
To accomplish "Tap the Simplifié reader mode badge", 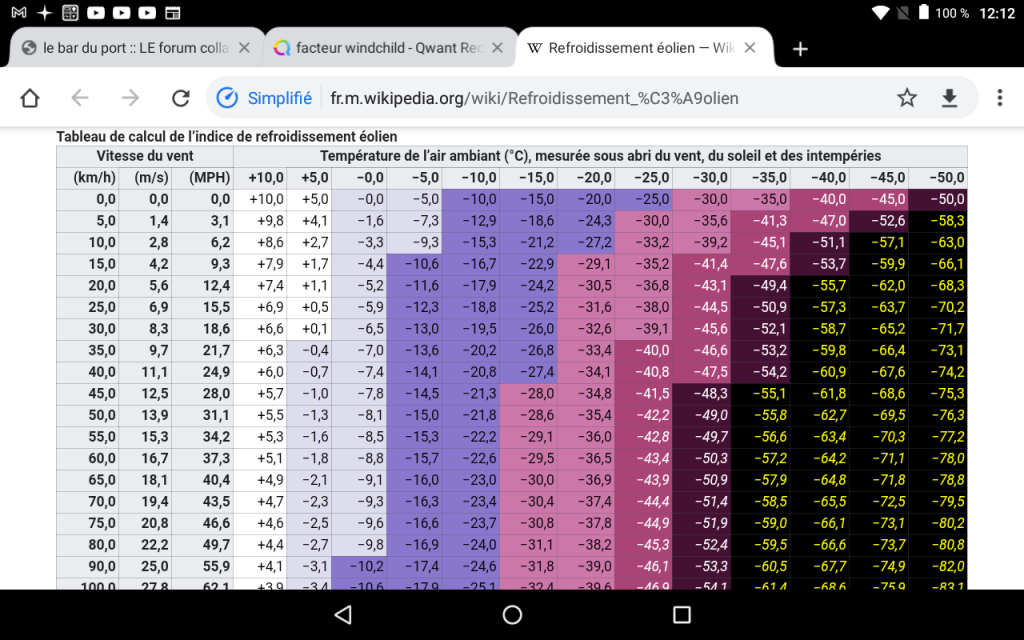I will pyautogui.click(x=266, y=98).
